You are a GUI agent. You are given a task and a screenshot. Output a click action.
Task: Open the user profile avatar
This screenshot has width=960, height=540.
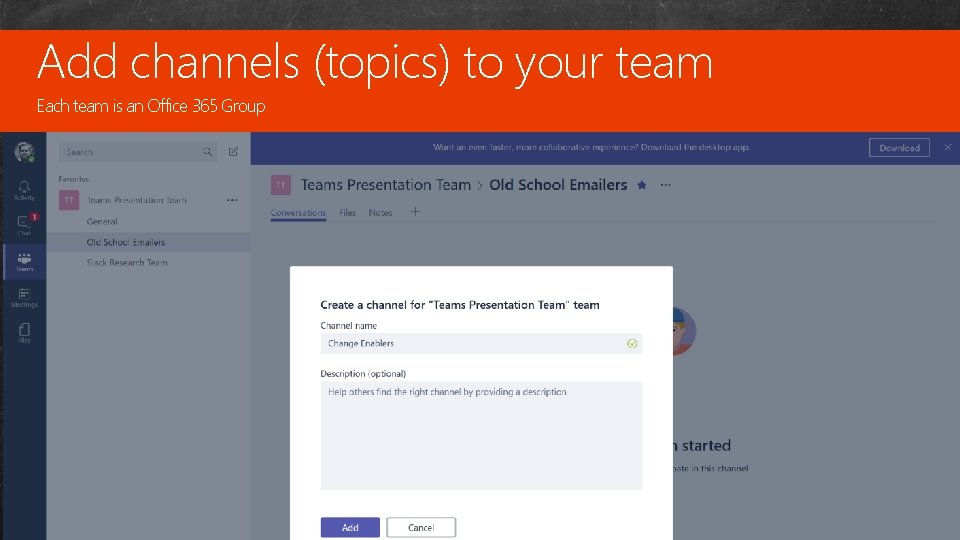coord(24,151)
